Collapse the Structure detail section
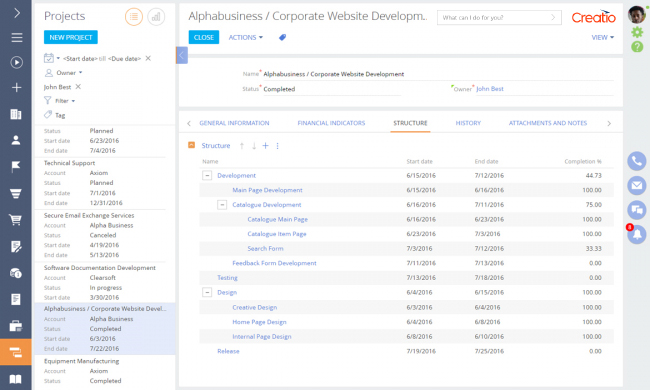The width and height of the screenshot is (650, 390). pos(191,145)
